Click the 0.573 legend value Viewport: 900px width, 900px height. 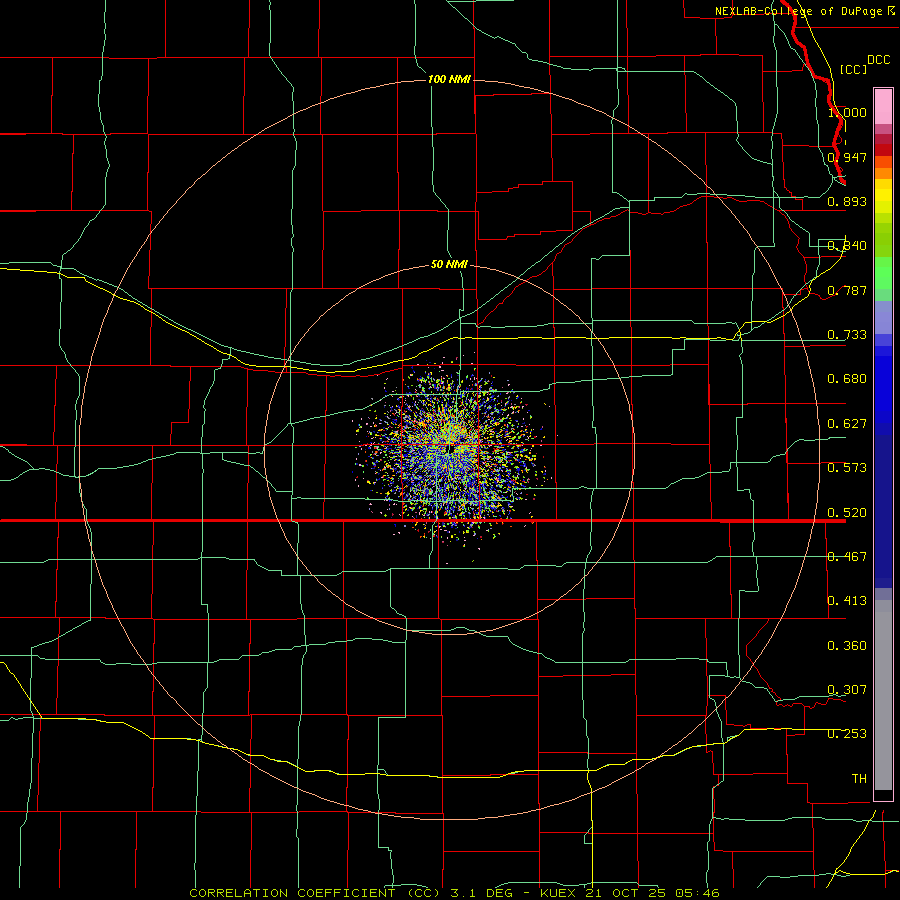coord(847,468)
